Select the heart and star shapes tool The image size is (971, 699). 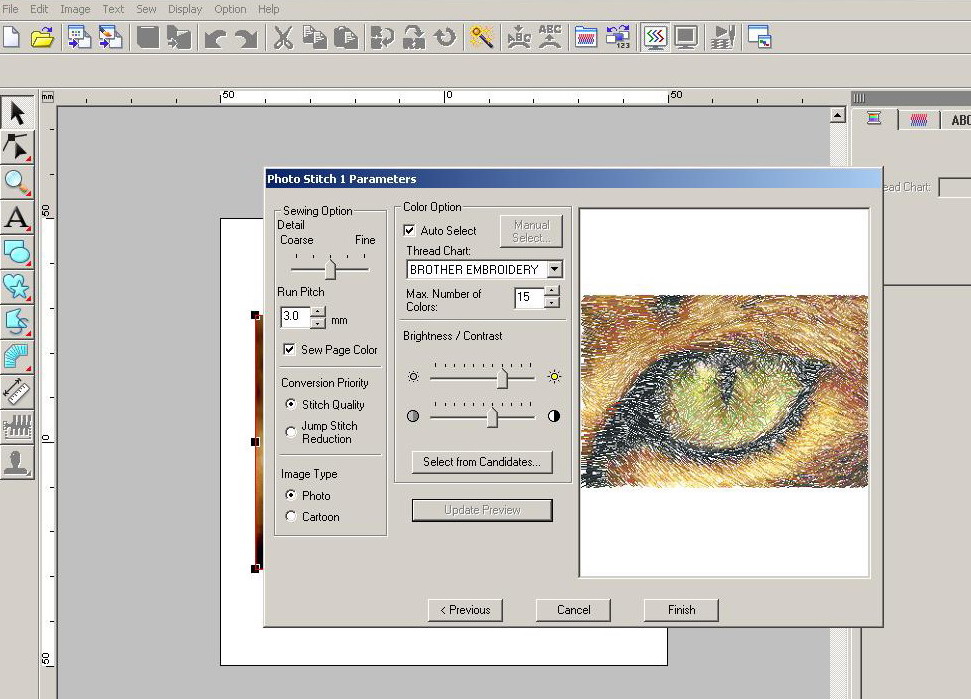pos(17,287)
